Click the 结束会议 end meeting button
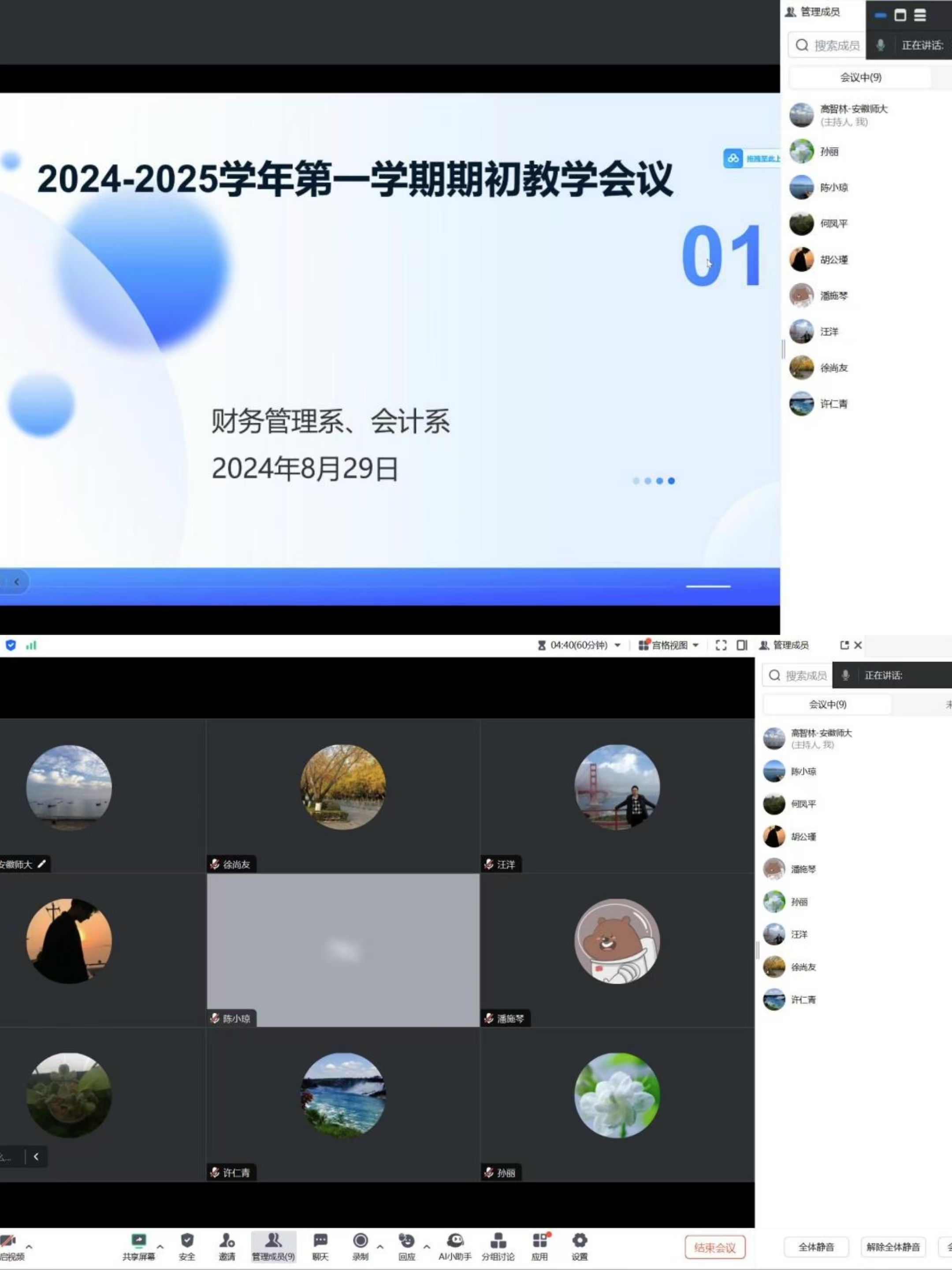This screenshot has width=952, height=1270. click(x=714, y=1247)
